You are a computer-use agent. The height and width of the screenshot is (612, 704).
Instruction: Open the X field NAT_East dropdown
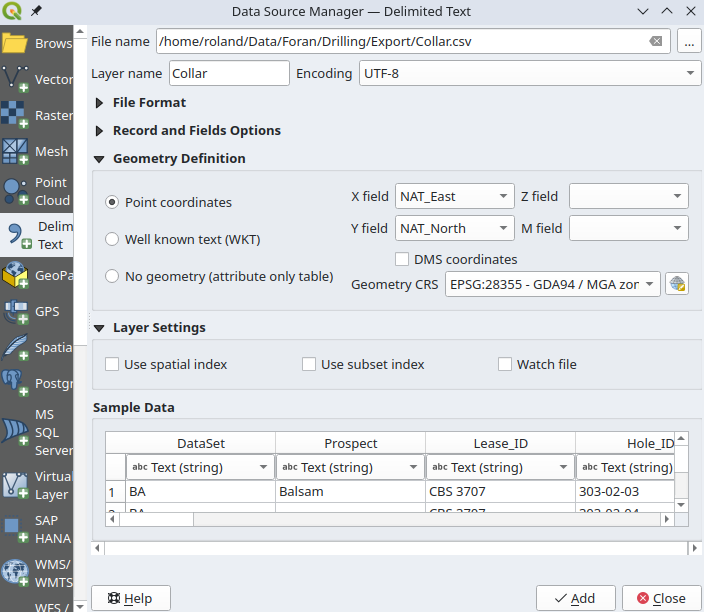coord(454,196)
